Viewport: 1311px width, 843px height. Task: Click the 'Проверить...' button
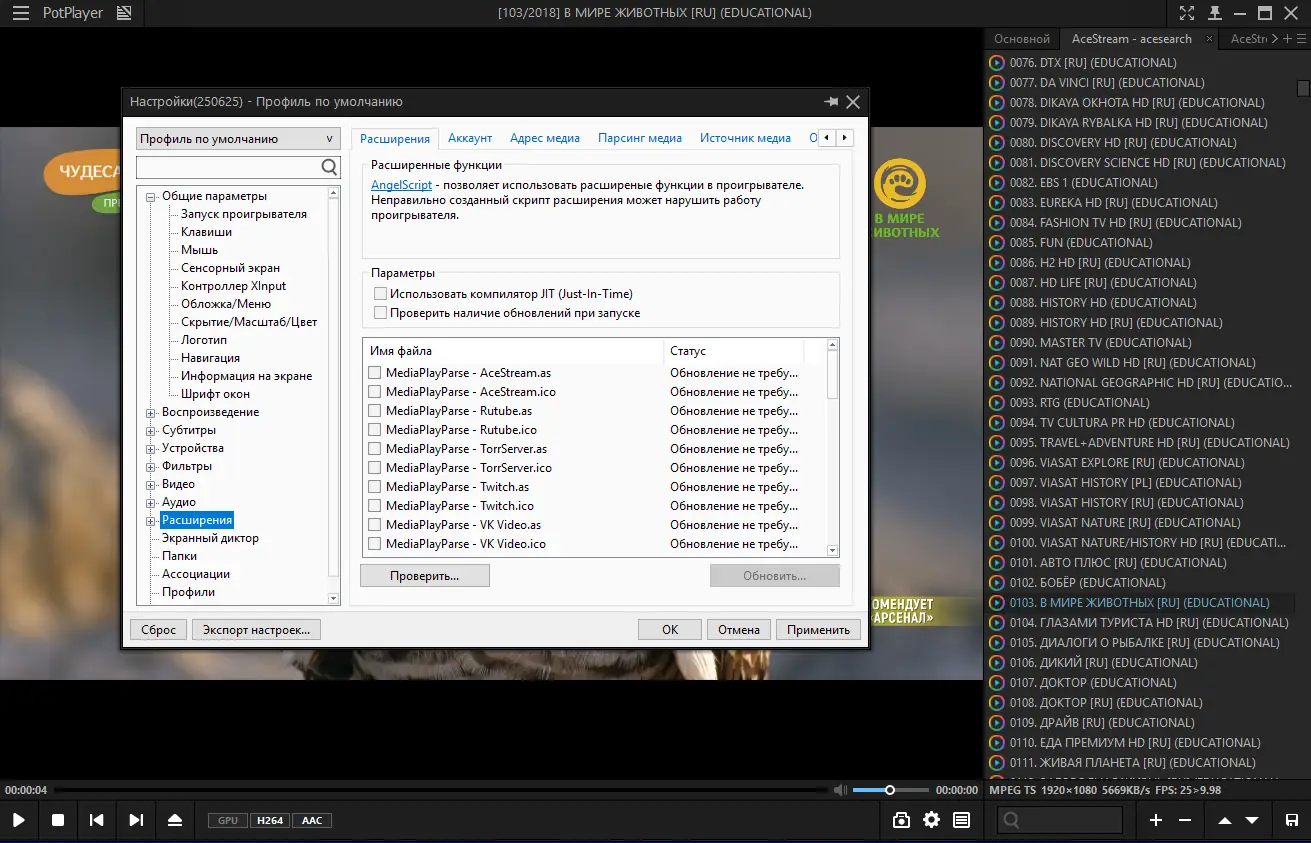pos(425,576)
